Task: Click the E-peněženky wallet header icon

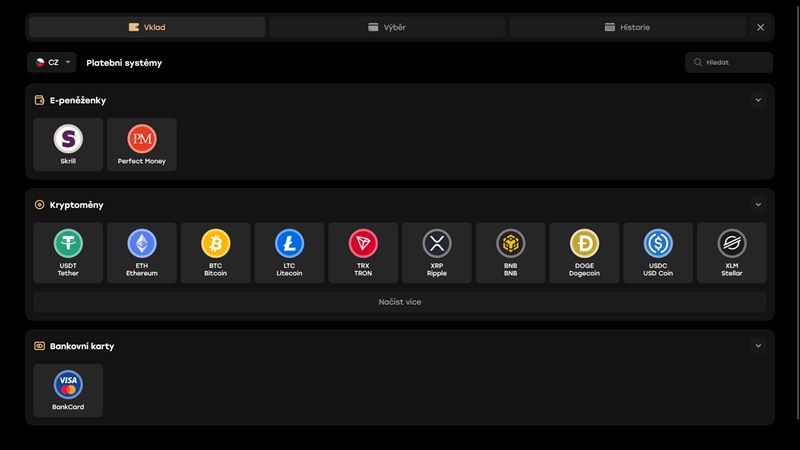Action: point(39,100)
